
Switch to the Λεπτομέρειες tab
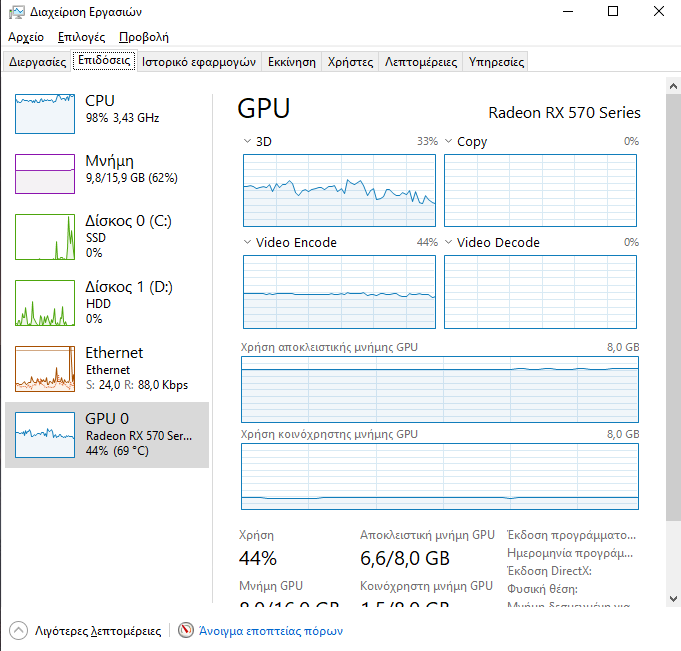tap(421, 62)
